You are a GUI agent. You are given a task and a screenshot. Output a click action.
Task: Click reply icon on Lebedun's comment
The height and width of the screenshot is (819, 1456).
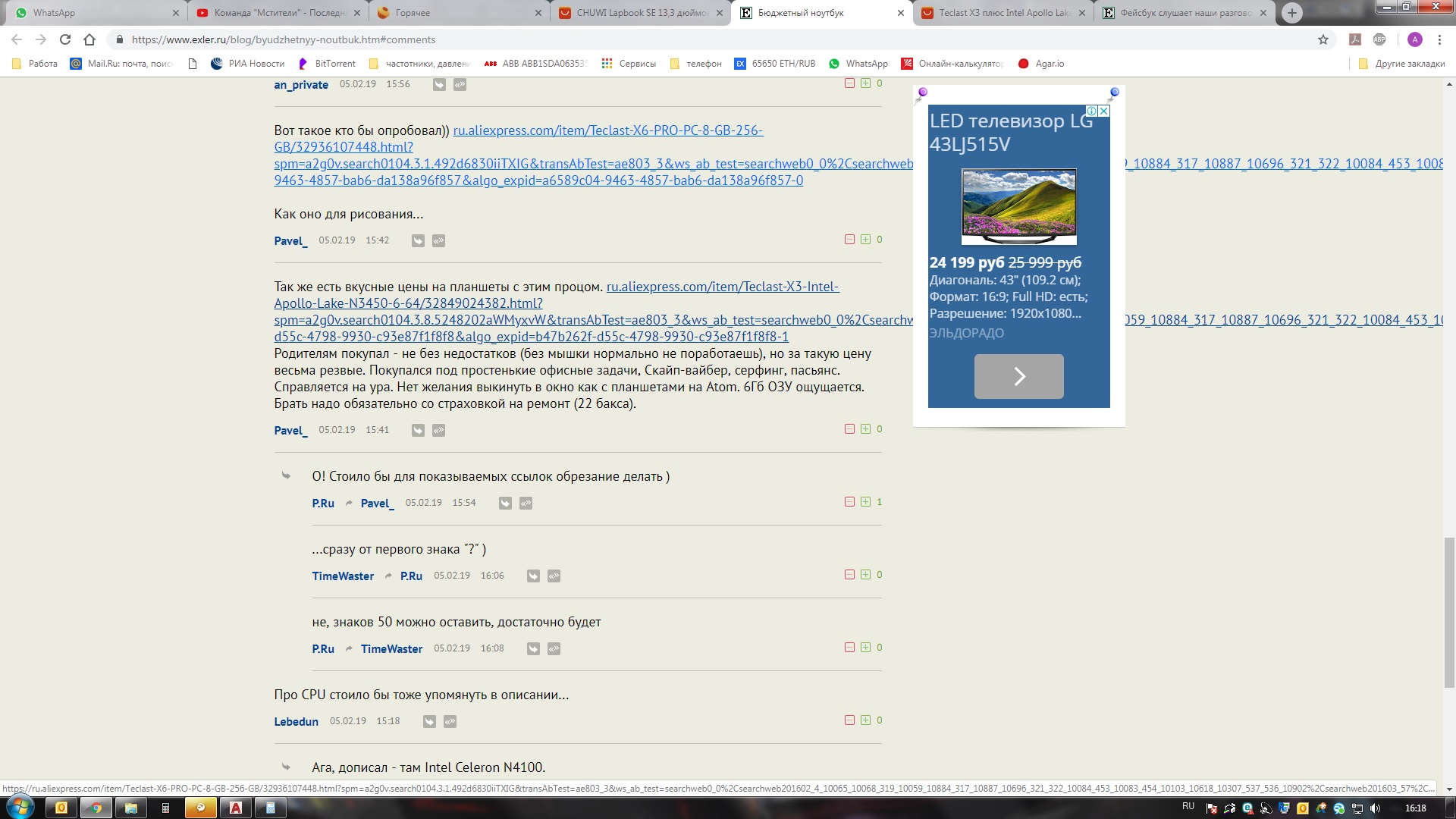[429, 721]
